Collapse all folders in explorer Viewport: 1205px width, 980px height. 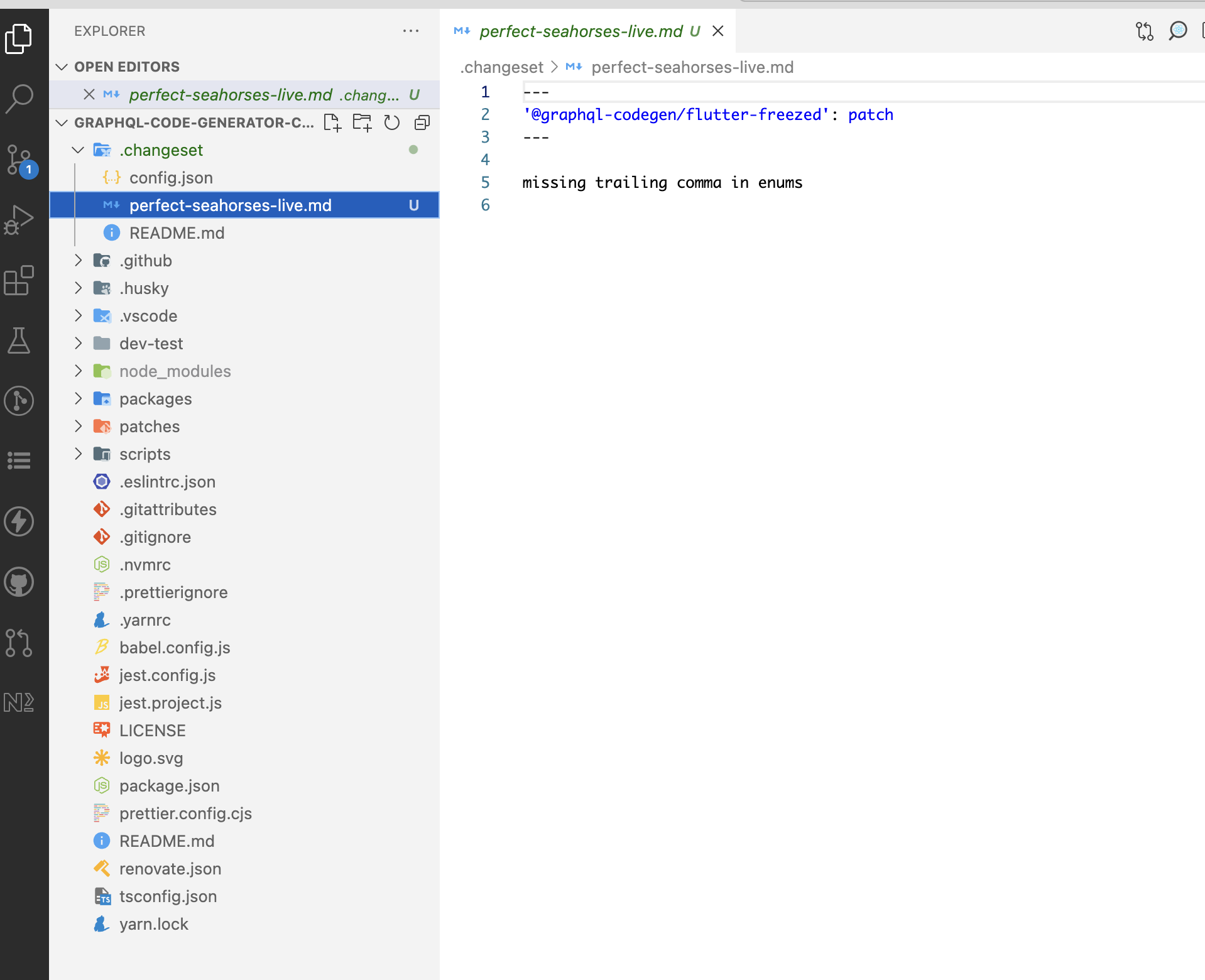coord(422,122)
